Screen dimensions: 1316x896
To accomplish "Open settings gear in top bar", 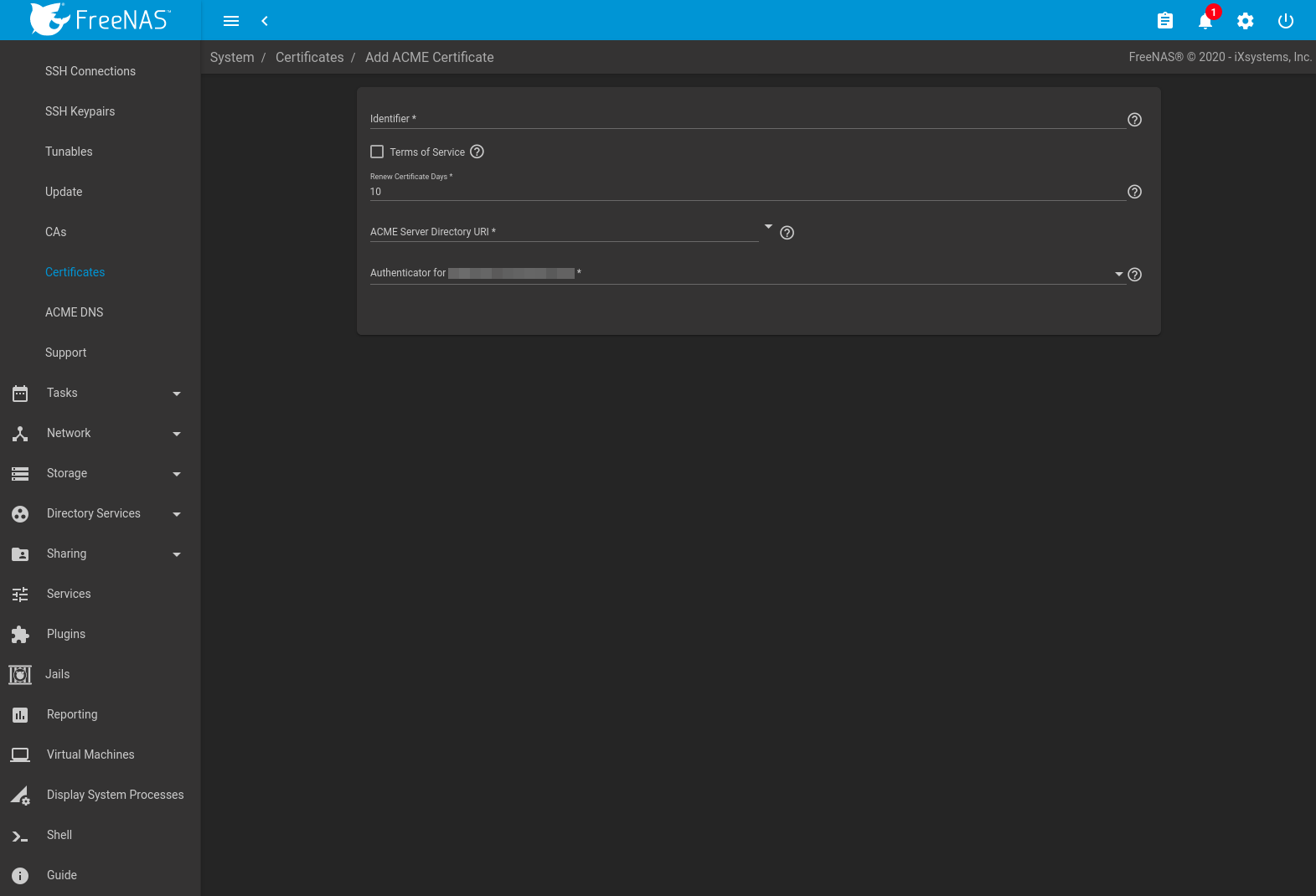I will pos(1245,21).
